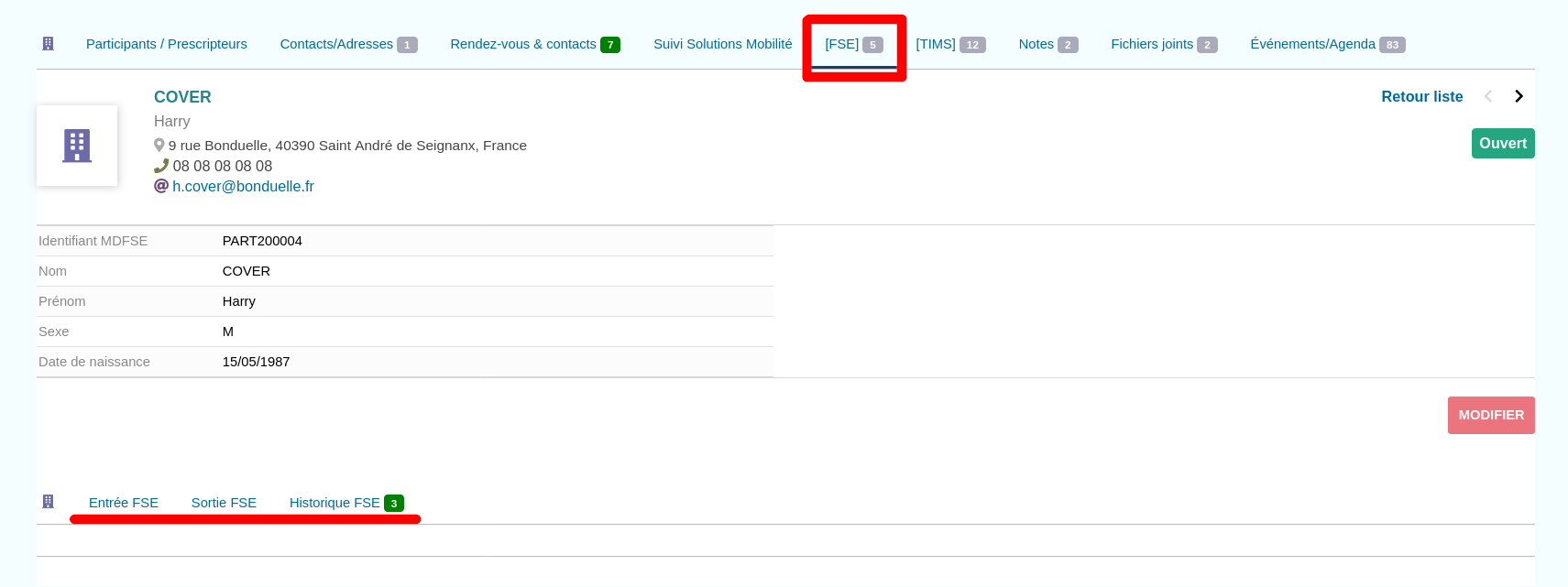This screenshot has width=1568, height=587.
Task: Go to next record with right chevron
Action: pyautogui.click(x=1519, y=96)
